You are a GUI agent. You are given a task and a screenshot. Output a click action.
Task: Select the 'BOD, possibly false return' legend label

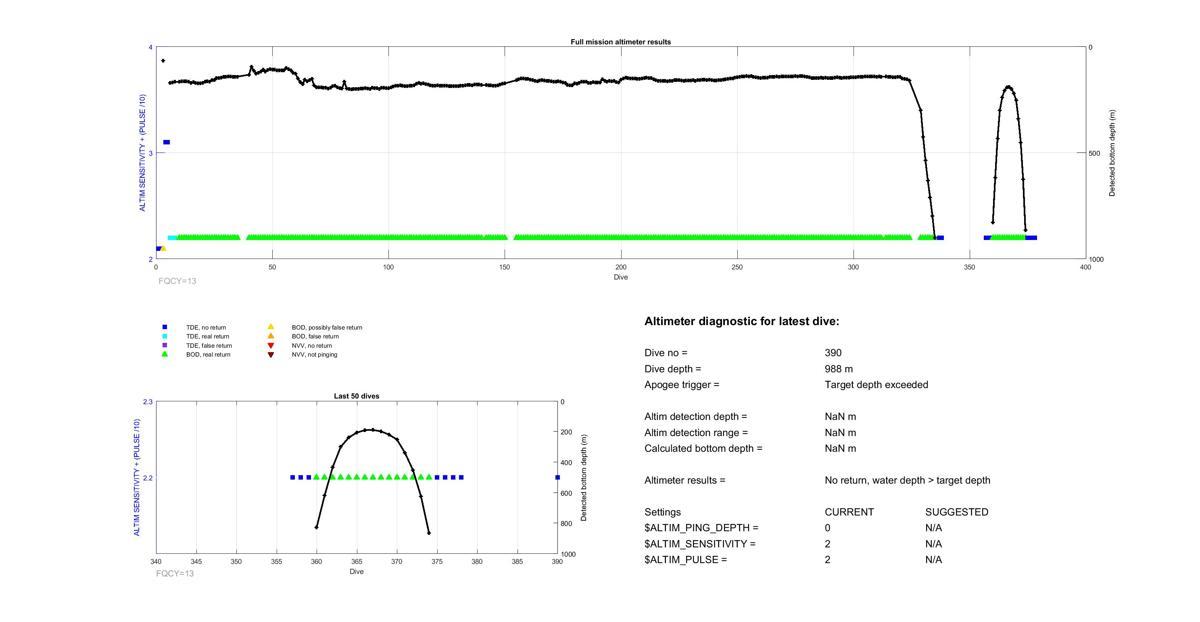327,327
